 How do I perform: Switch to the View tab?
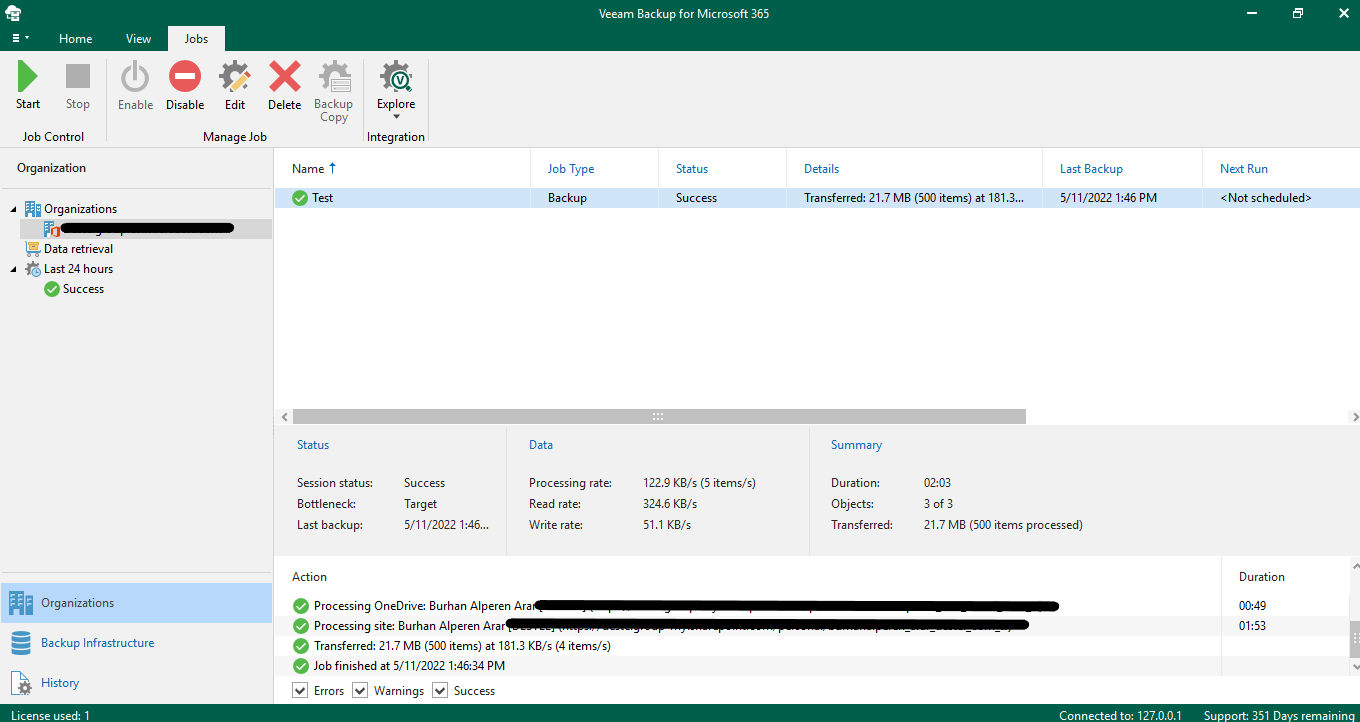[139, 39]
